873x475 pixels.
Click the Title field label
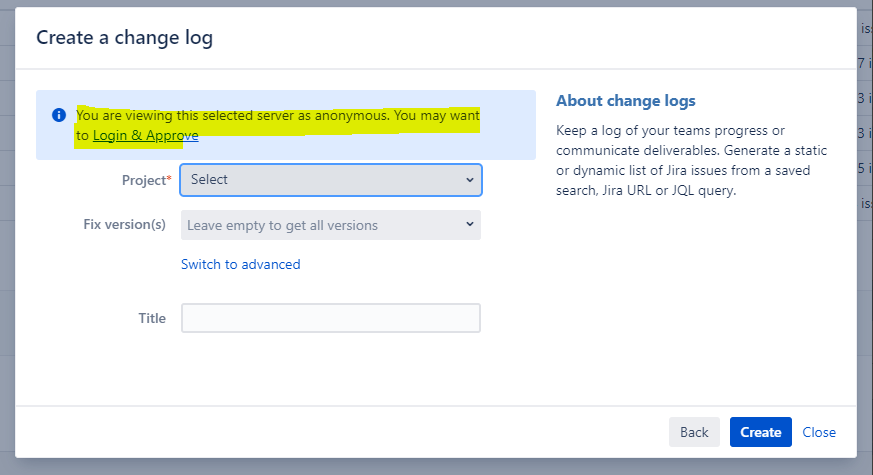(x=152, y=318)
